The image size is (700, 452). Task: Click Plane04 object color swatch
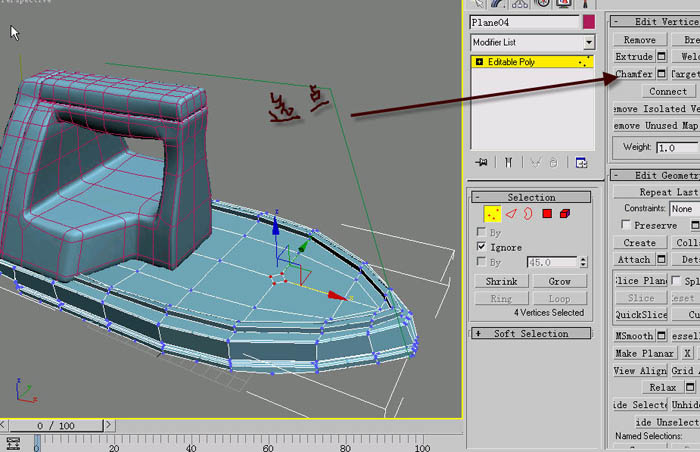[x=589, y=22]
